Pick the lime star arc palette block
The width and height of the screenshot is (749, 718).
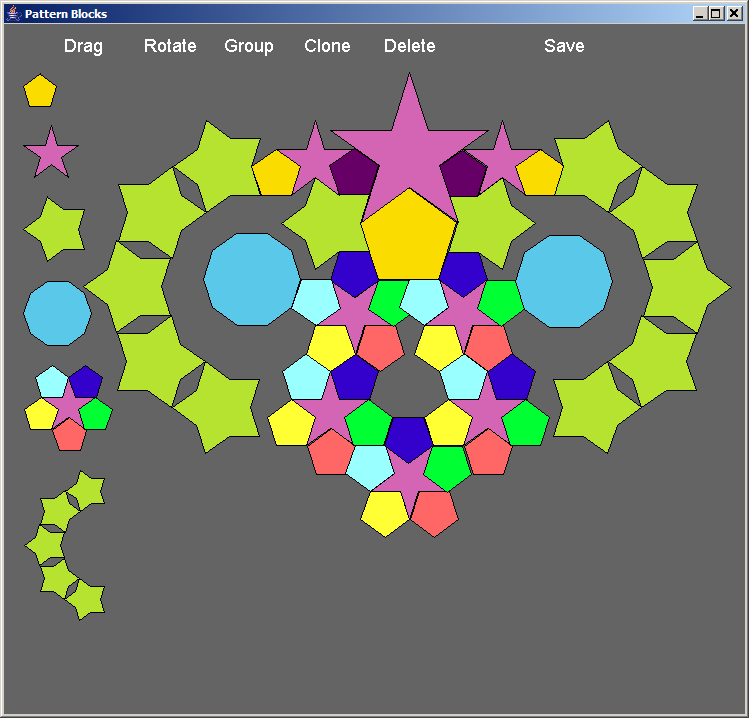tap(65, 545)
